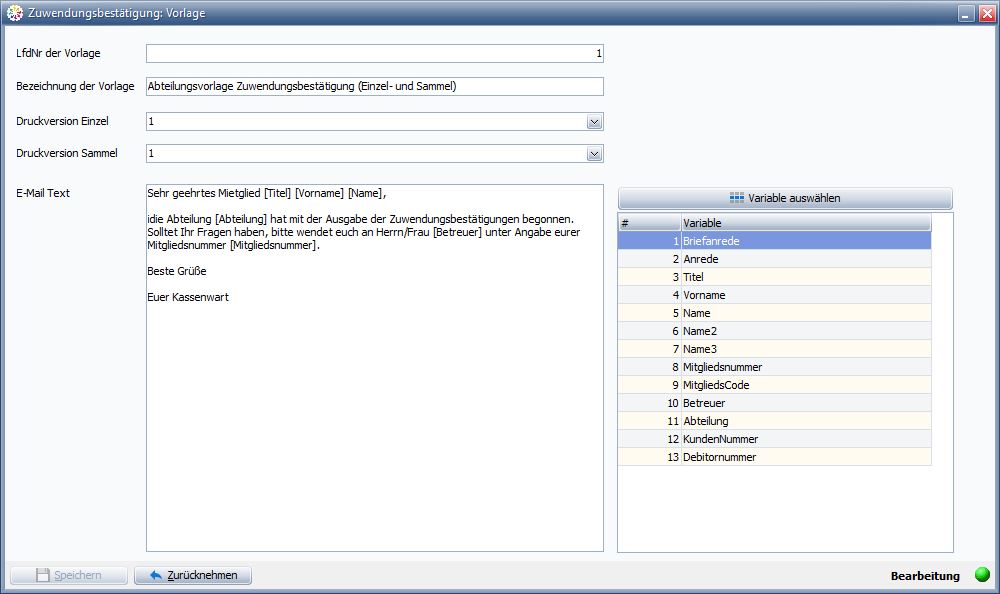Select the KundenNummer variable row
Viewport: 1000px width, 594px height.
pyautogui.click(x=774, y=439)
